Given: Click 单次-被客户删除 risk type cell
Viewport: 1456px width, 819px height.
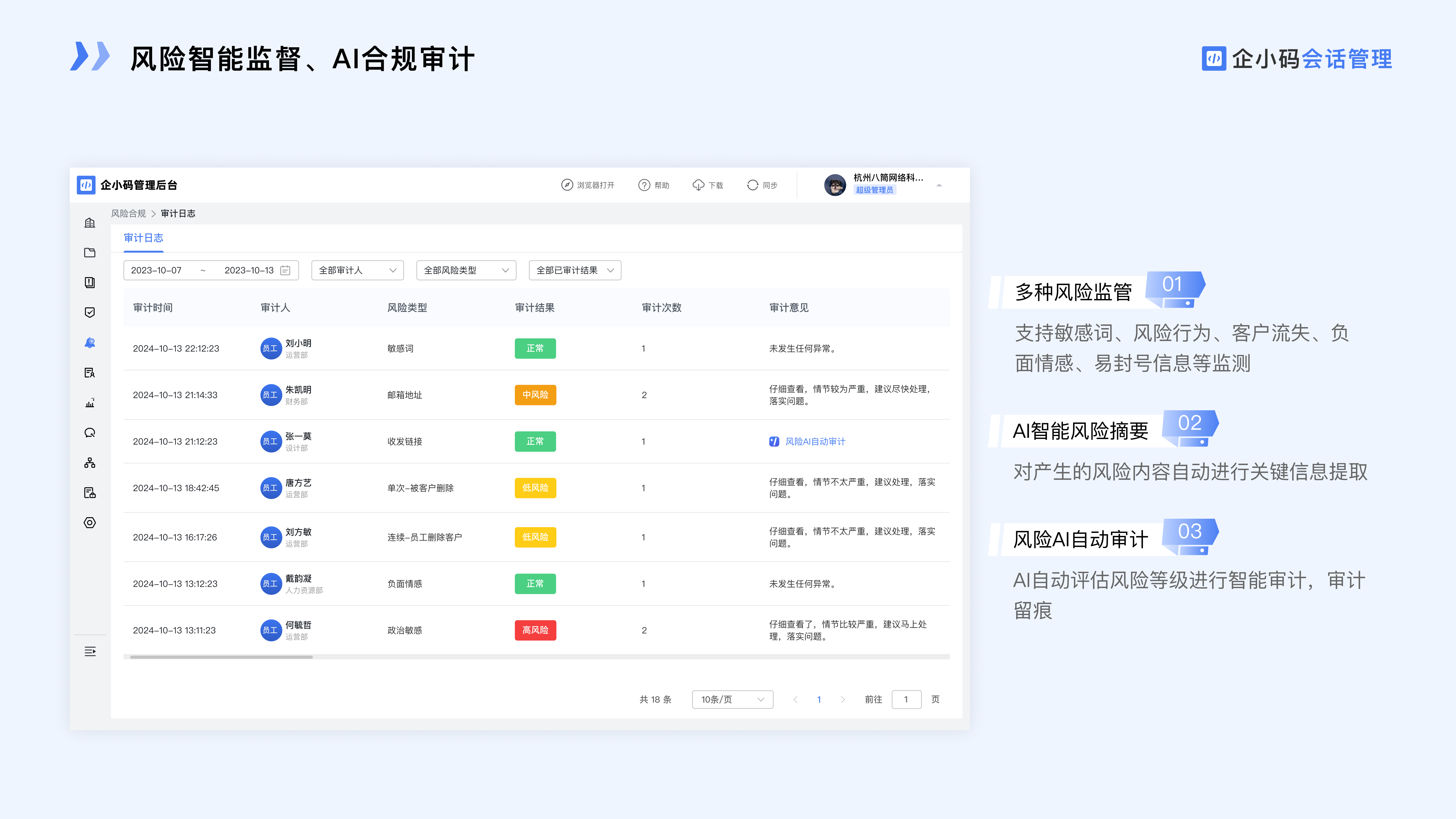Looking at the screenshot, I should click(x=421, y=488).
